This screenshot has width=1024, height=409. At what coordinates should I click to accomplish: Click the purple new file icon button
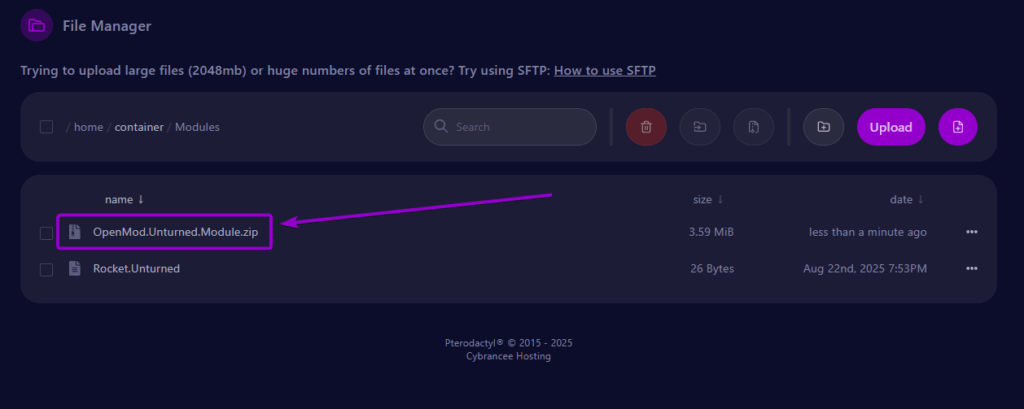(x=957, y=127)
